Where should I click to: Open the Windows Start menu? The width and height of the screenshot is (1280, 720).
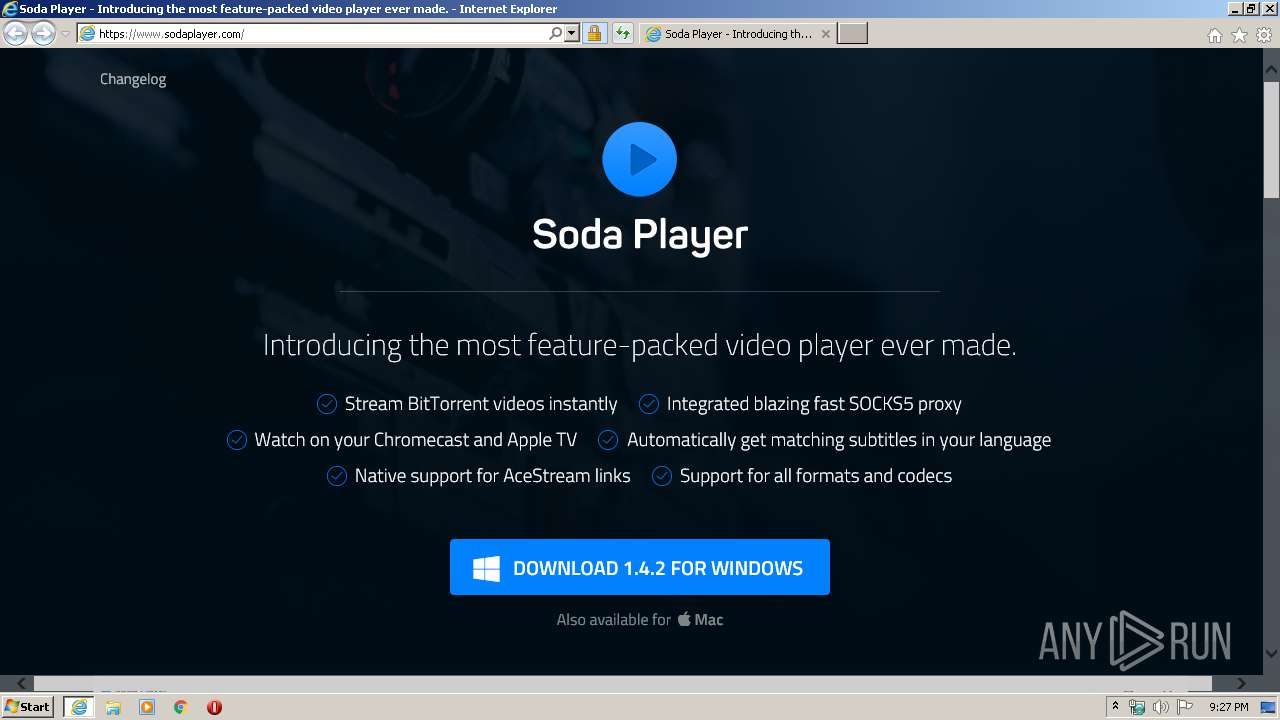pos(28,706)
